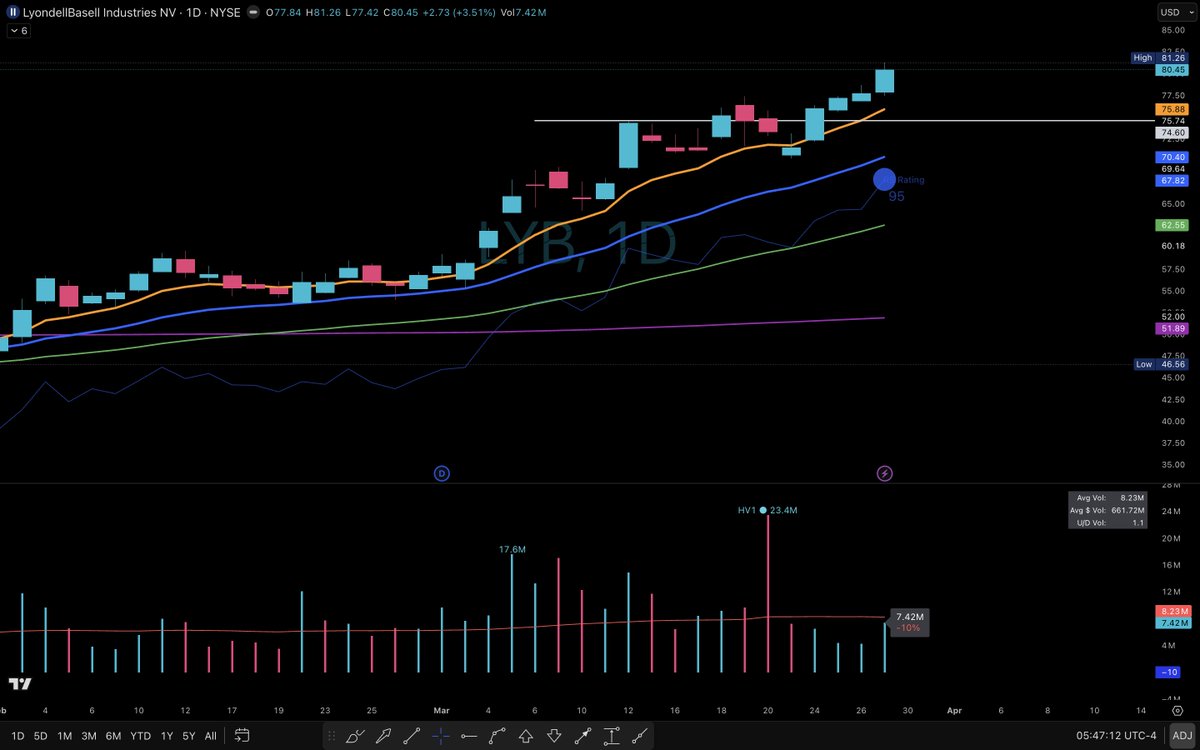The image size is (1200, 750).
Task: Click the market status icon beside NYSE
Action: pyautogui.click(x=253, y=13)
